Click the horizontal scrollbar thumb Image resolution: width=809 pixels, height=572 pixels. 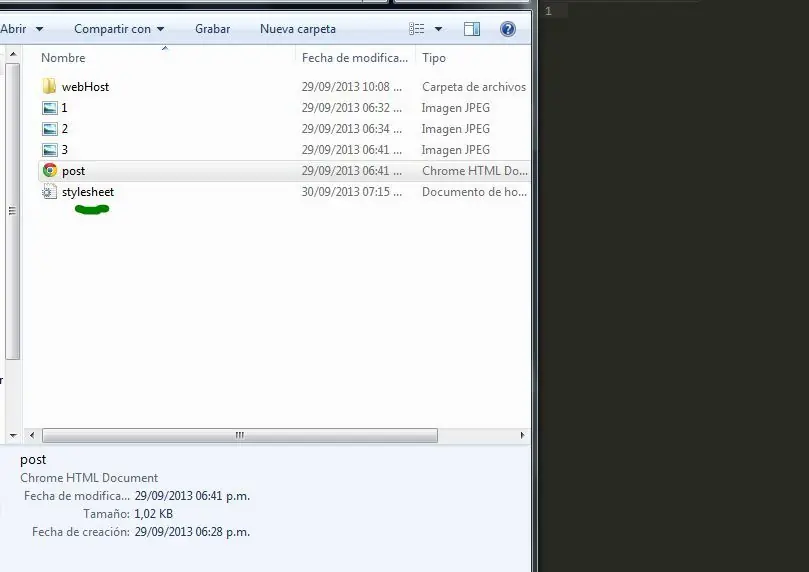240,435
